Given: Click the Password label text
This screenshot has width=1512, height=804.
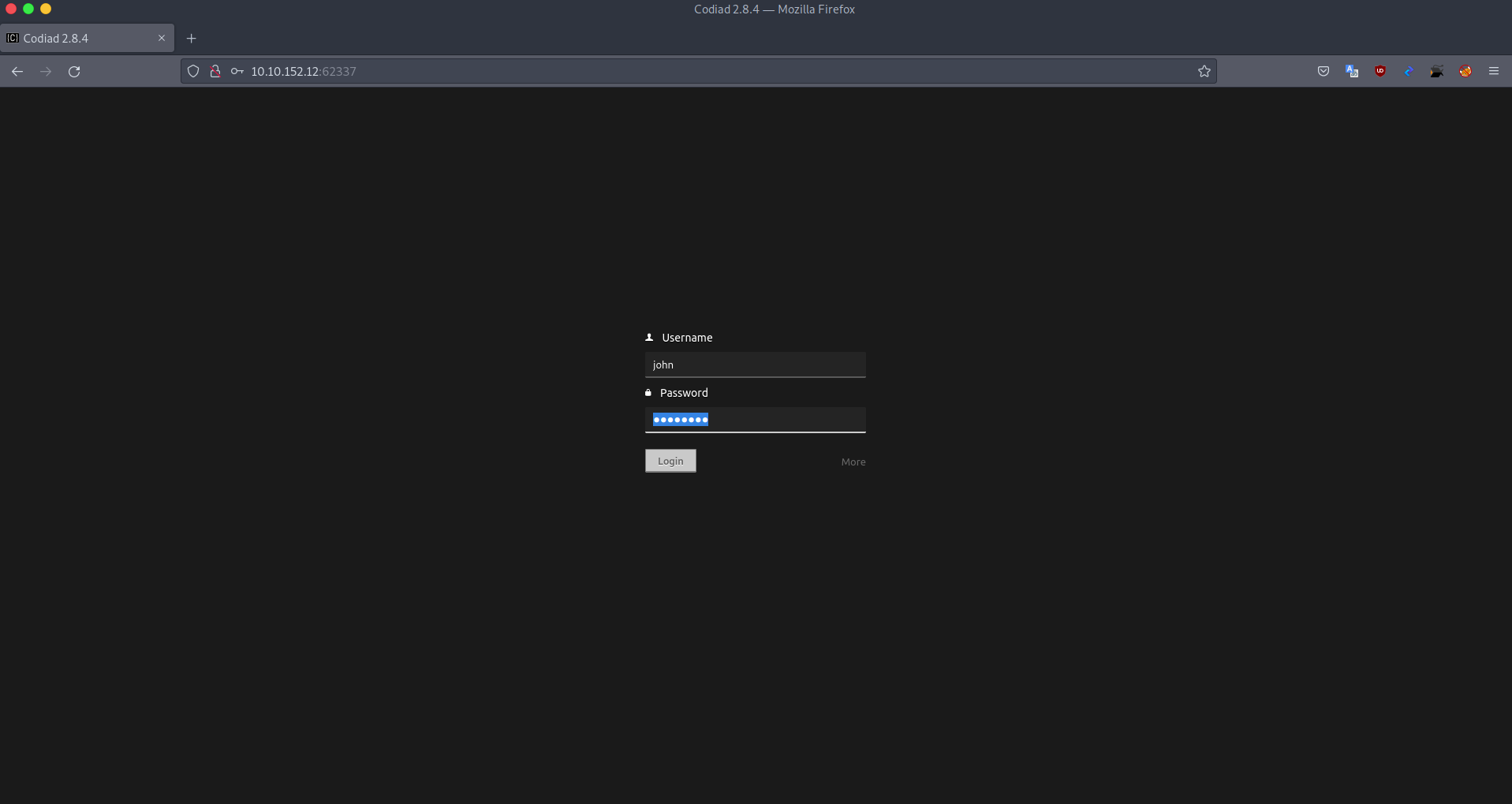Looking at the screenshot, I should (684, 393).
